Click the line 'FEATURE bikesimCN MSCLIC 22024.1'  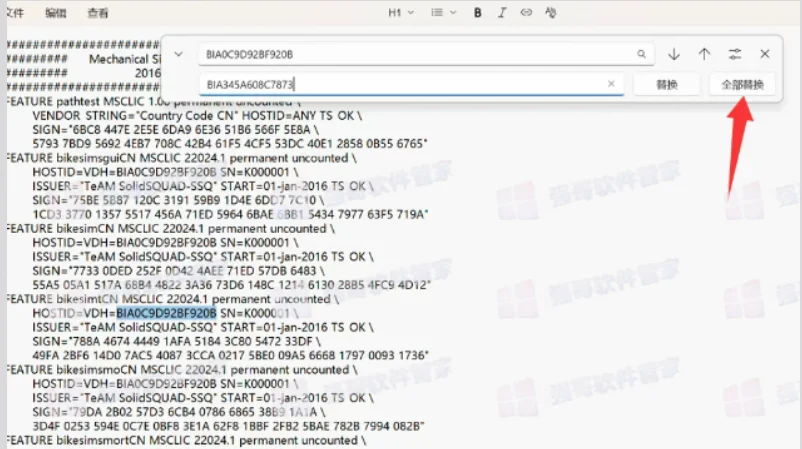click(171, 229)
